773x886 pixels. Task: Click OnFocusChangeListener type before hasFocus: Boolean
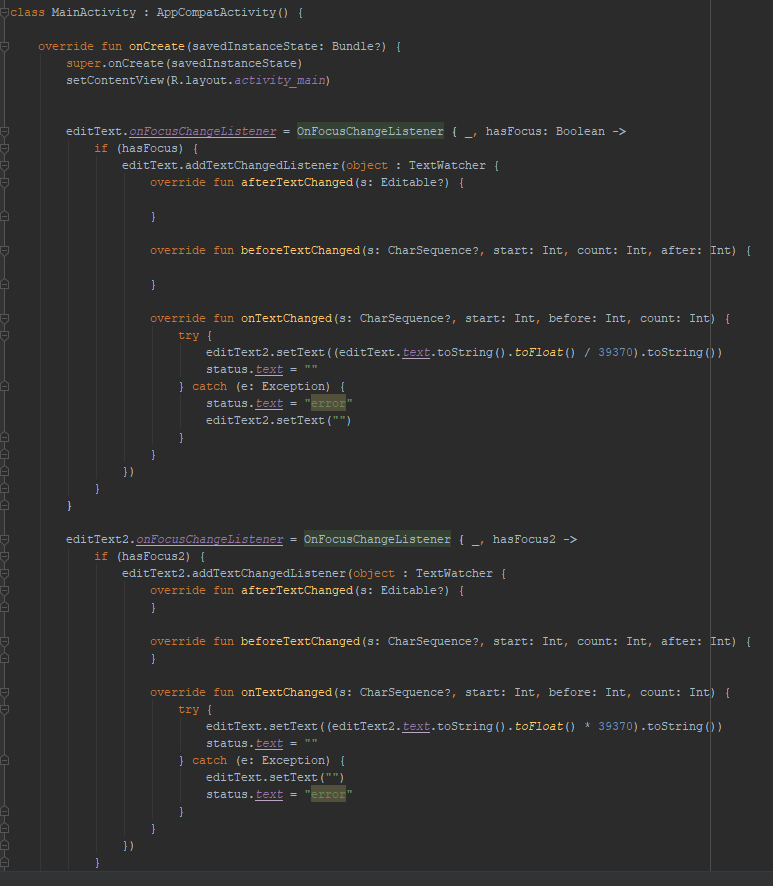tap(370, 132)
